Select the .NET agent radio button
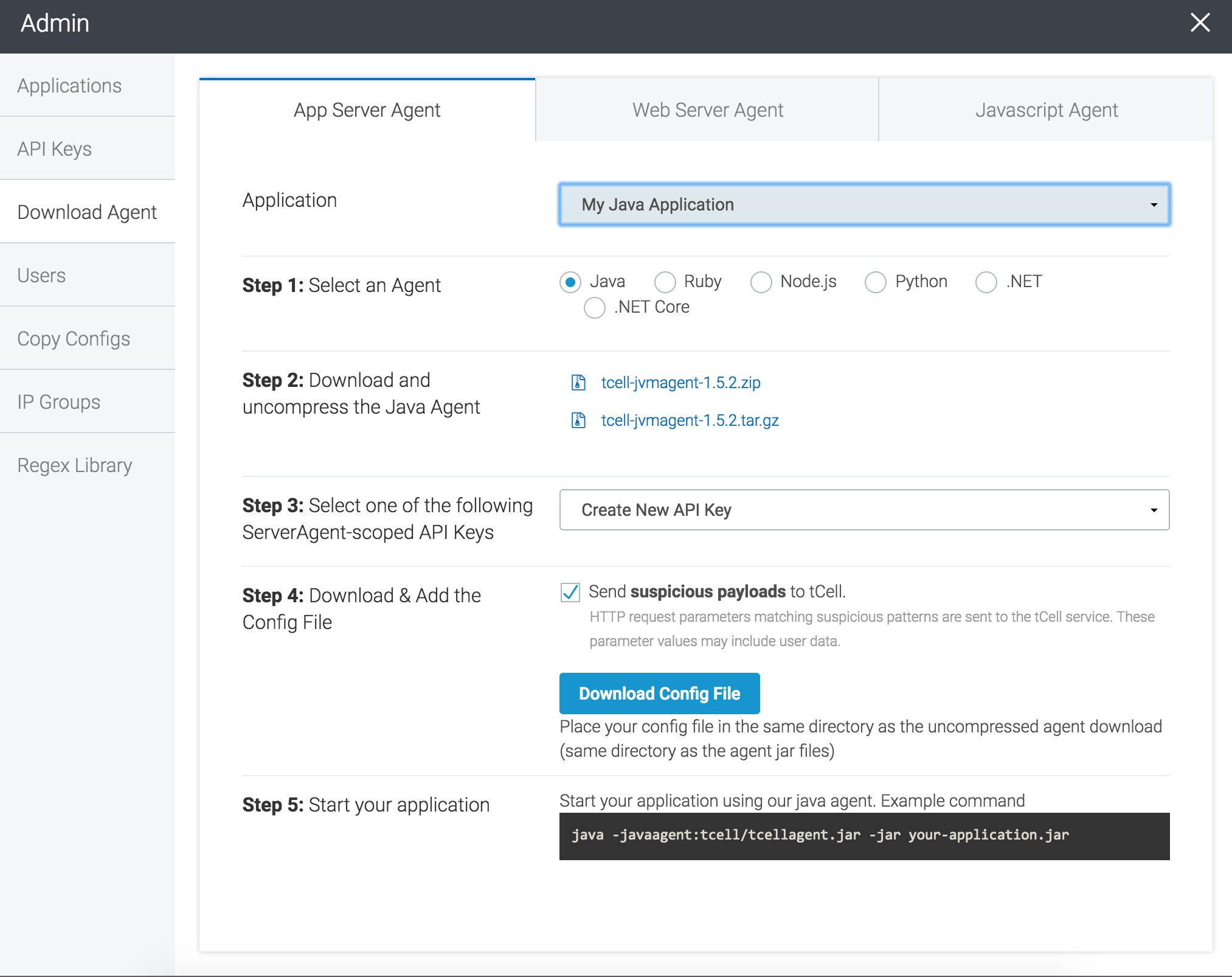Image resolution: width=1232 pixels, height=977 pixels. (986, 282)
